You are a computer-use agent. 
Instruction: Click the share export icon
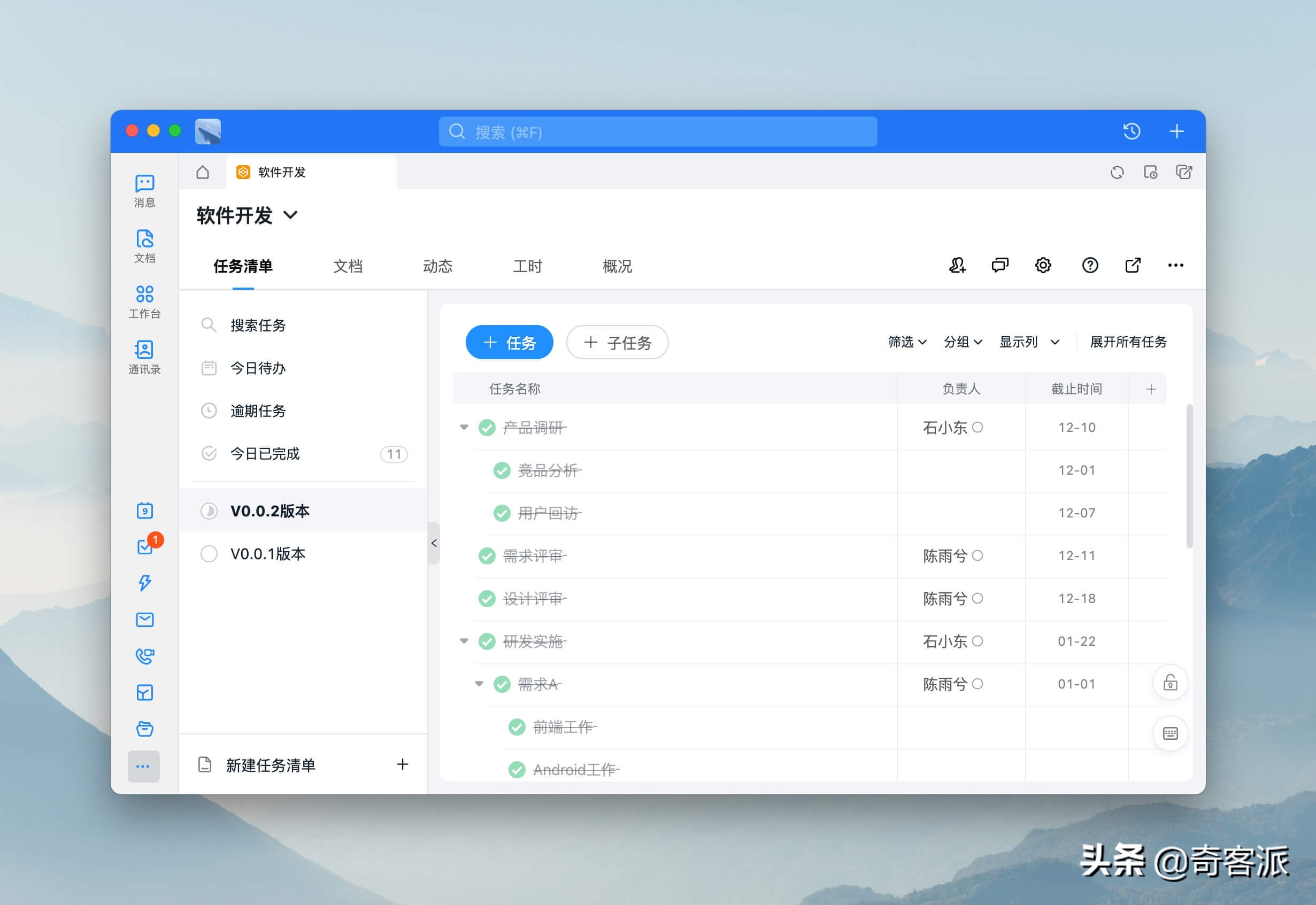pos(1133,265)
